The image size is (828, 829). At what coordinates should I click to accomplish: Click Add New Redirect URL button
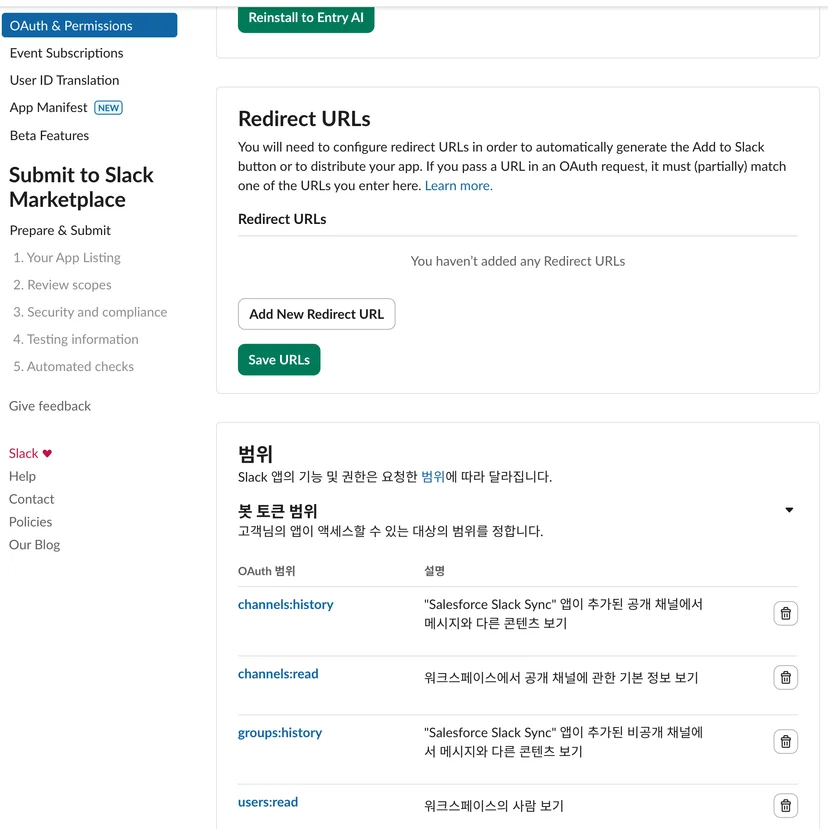click(x=316, y=314)
